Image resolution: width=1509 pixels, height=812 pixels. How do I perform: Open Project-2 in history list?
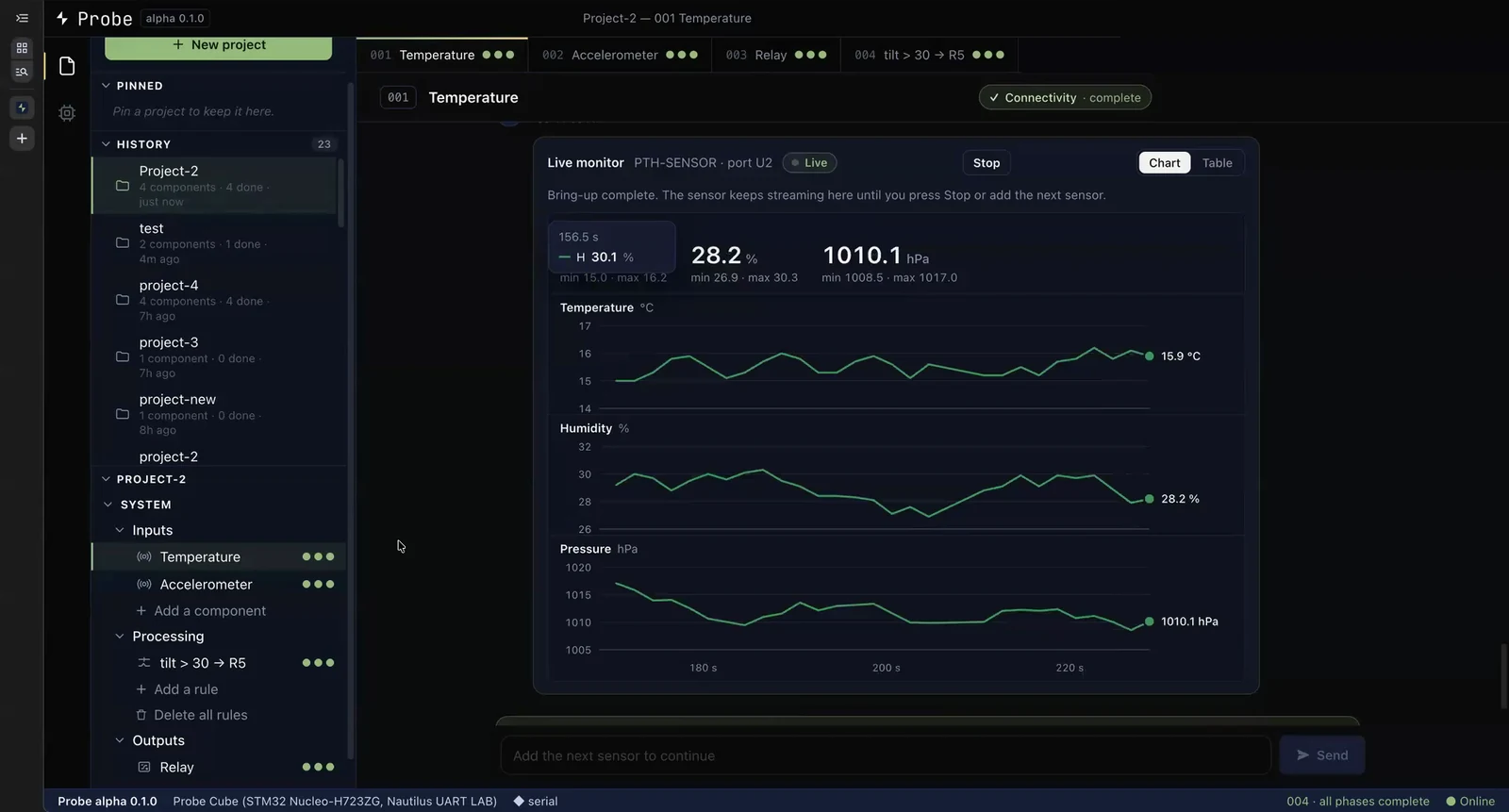coord(214,185)
